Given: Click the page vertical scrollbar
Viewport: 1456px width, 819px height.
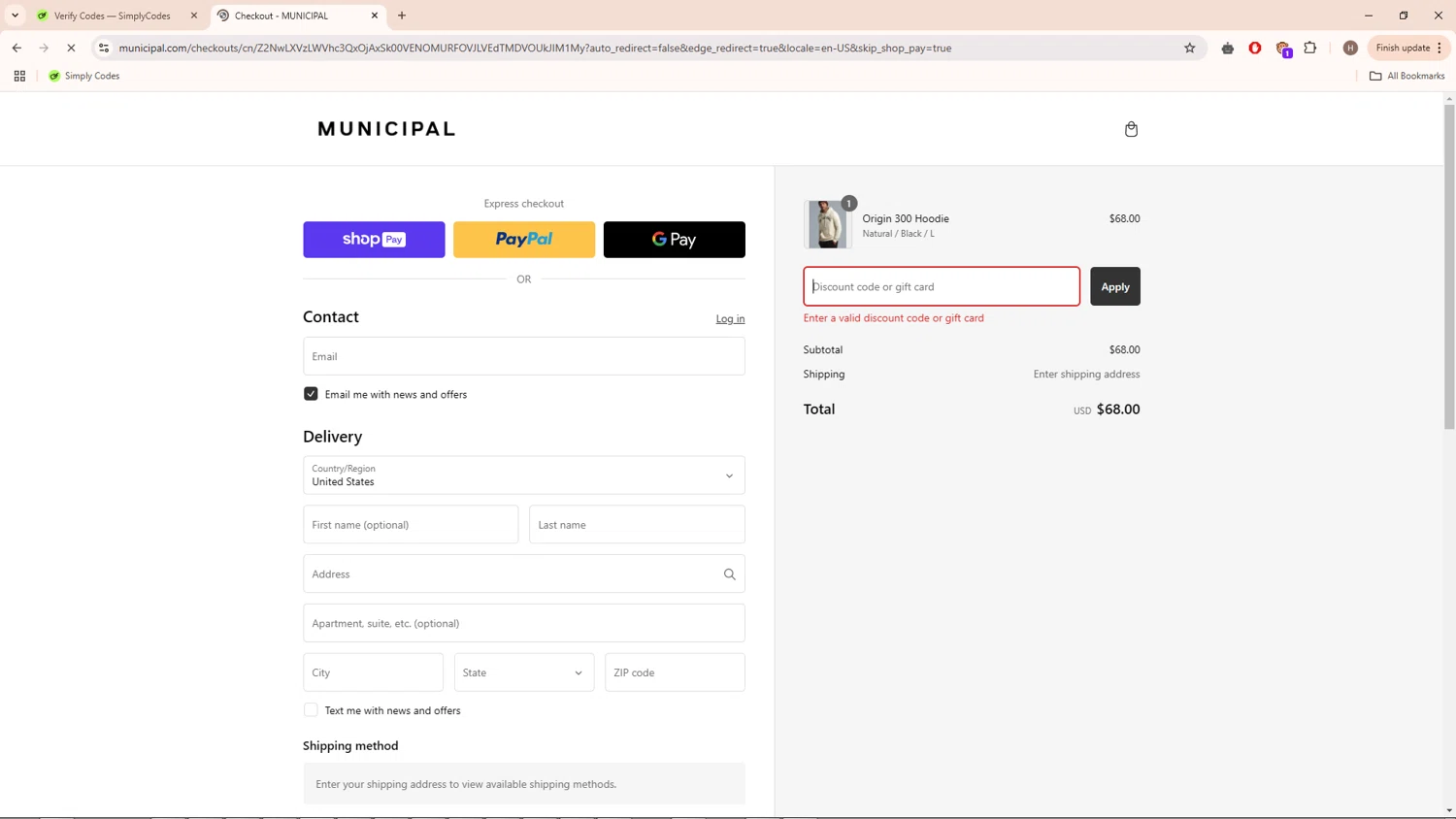Looking at the screenshot, I should pos(1449,267).
